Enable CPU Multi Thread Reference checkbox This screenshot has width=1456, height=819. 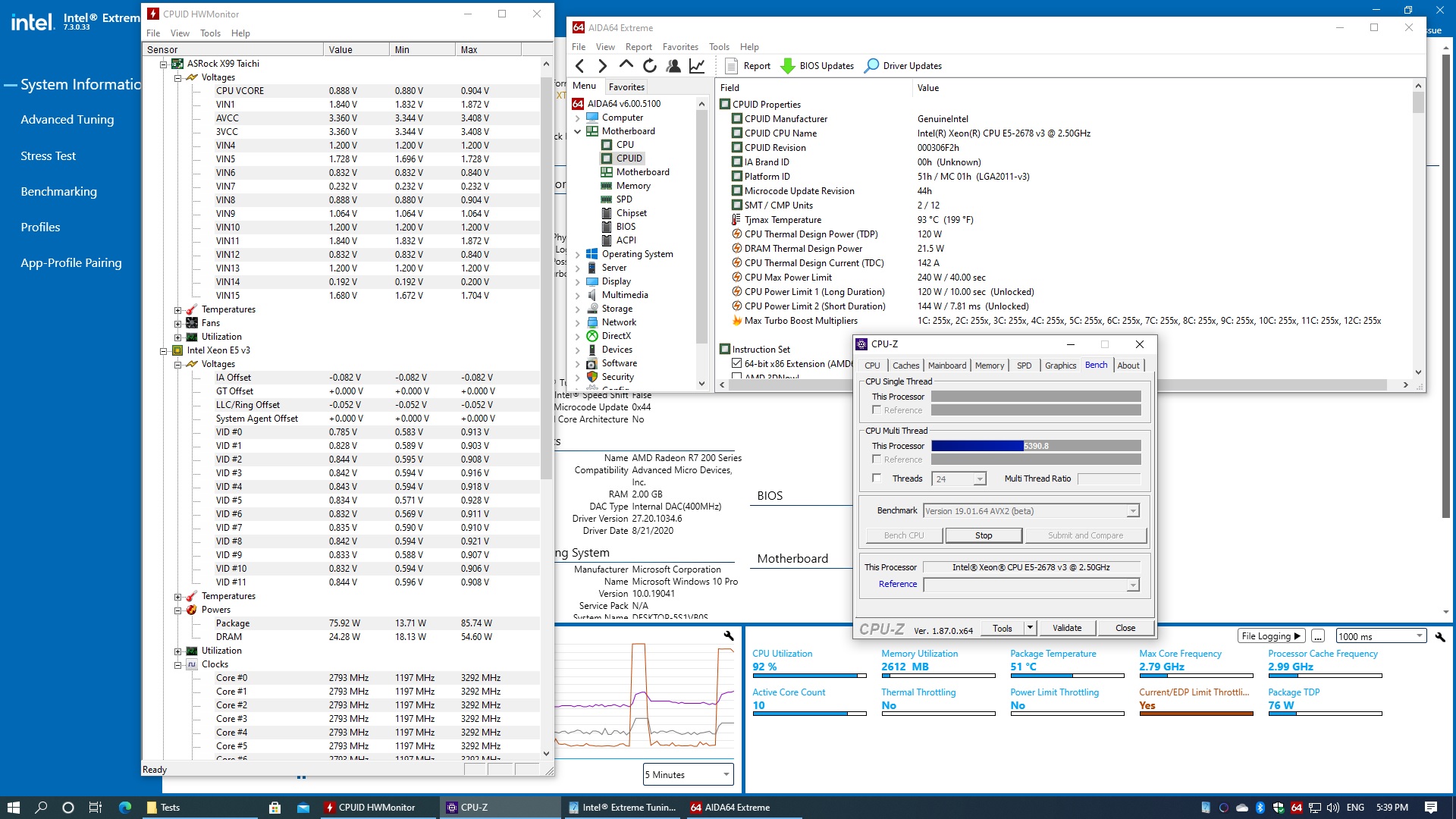(x=877, y=460)
